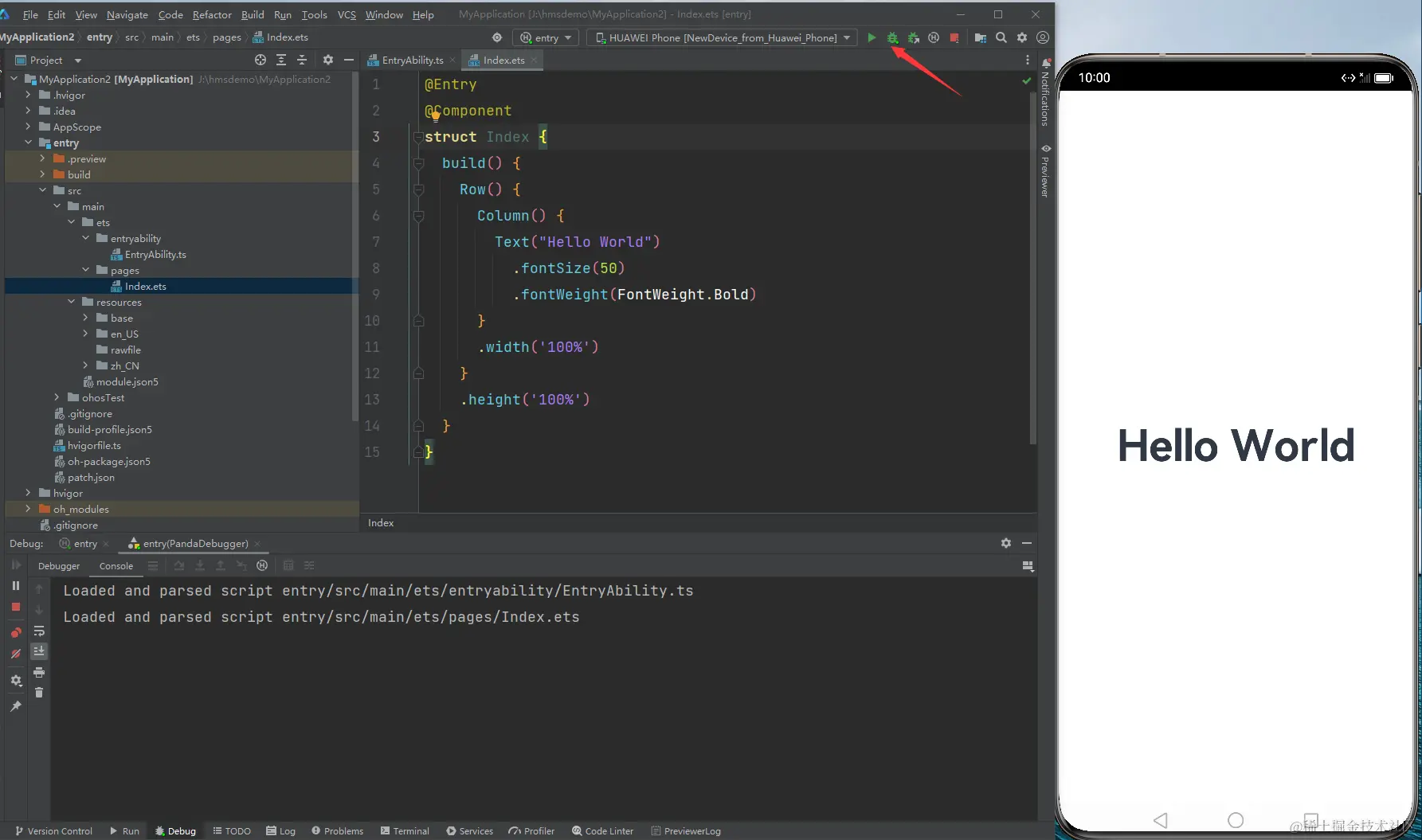Open Terminal tool window
This screenshot has height=840, width=1422.
click(405, 831)
